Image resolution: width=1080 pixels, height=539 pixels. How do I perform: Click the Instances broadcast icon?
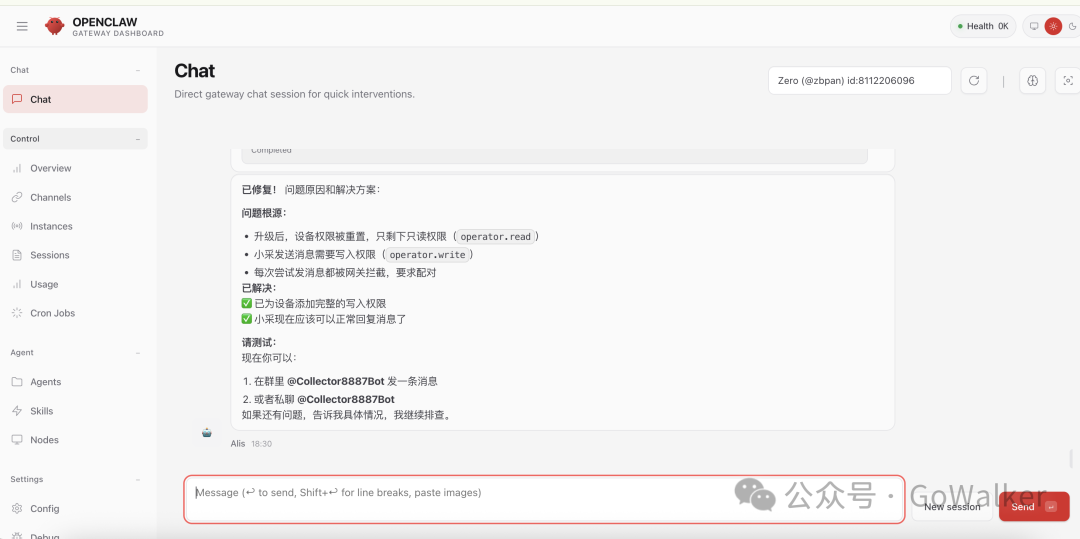click(x=17, y=226)
